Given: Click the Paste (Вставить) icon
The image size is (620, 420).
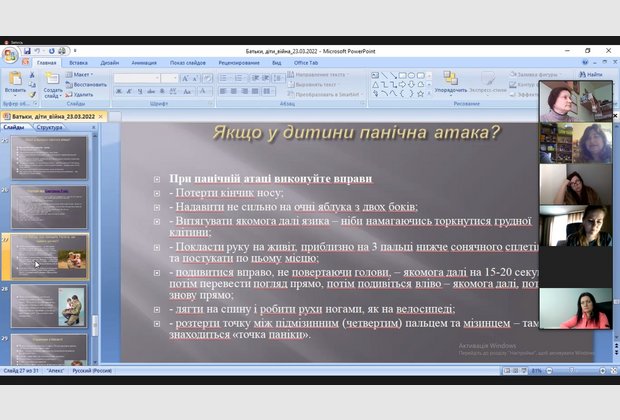Looking at the screenshot, I should click(x=15, y=80).
